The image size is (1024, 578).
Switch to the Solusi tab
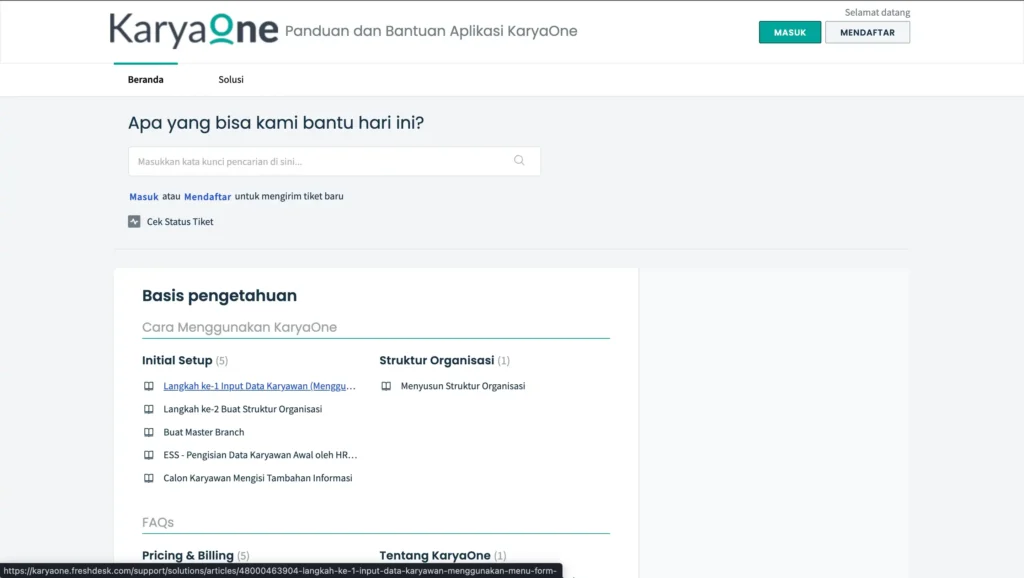[231, 80]
